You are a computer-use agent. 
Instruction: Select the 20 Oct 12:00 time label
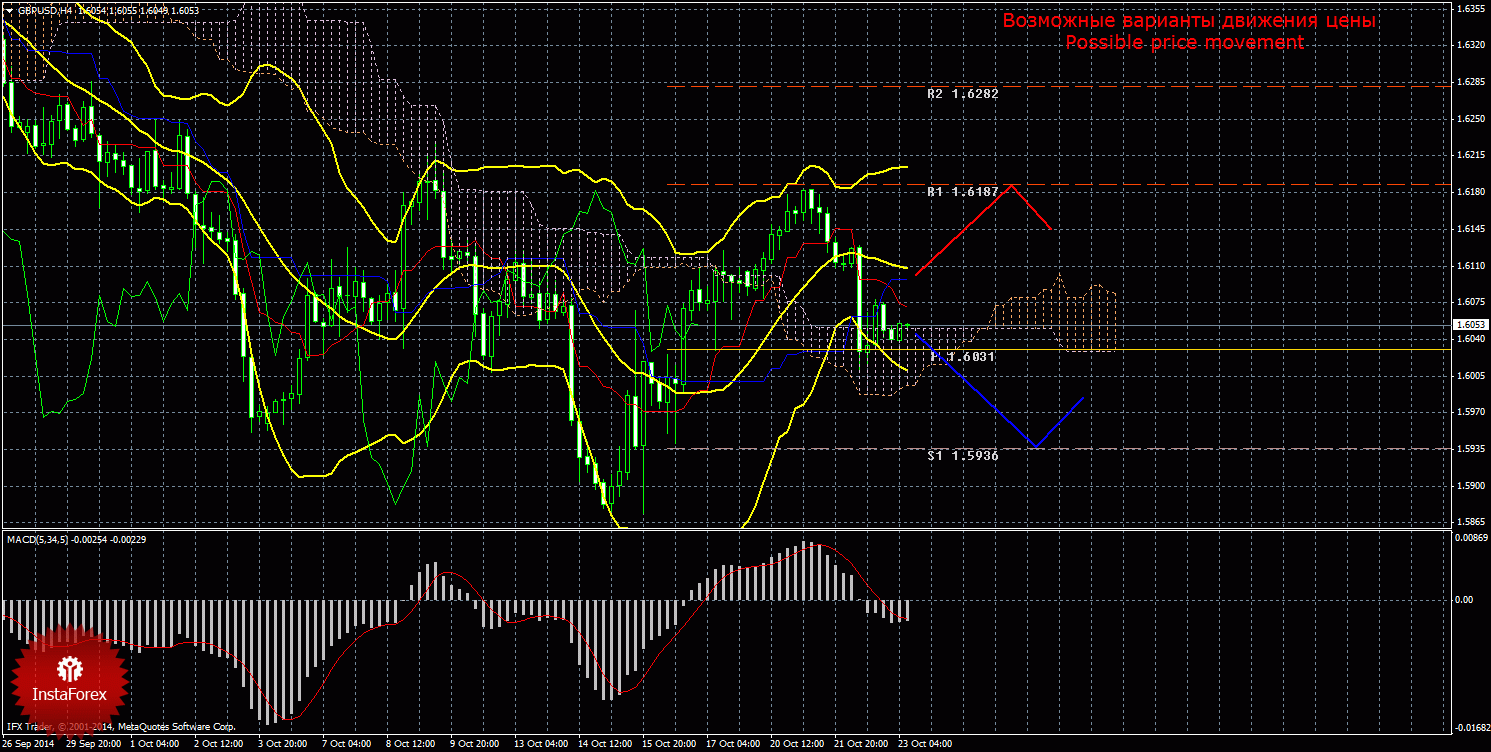[796, 744]
